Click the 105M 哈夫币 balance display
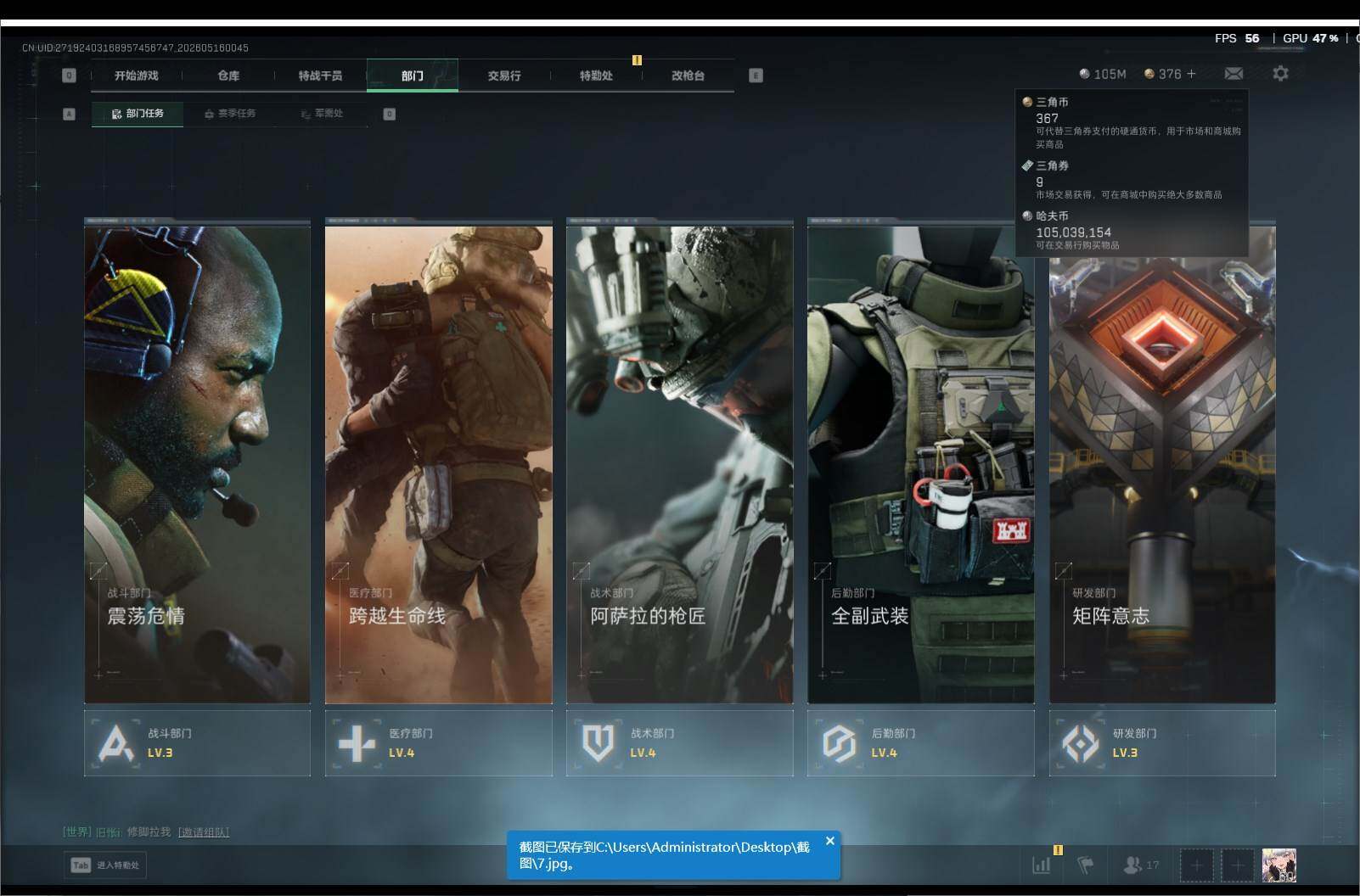 click(1103, 74)
